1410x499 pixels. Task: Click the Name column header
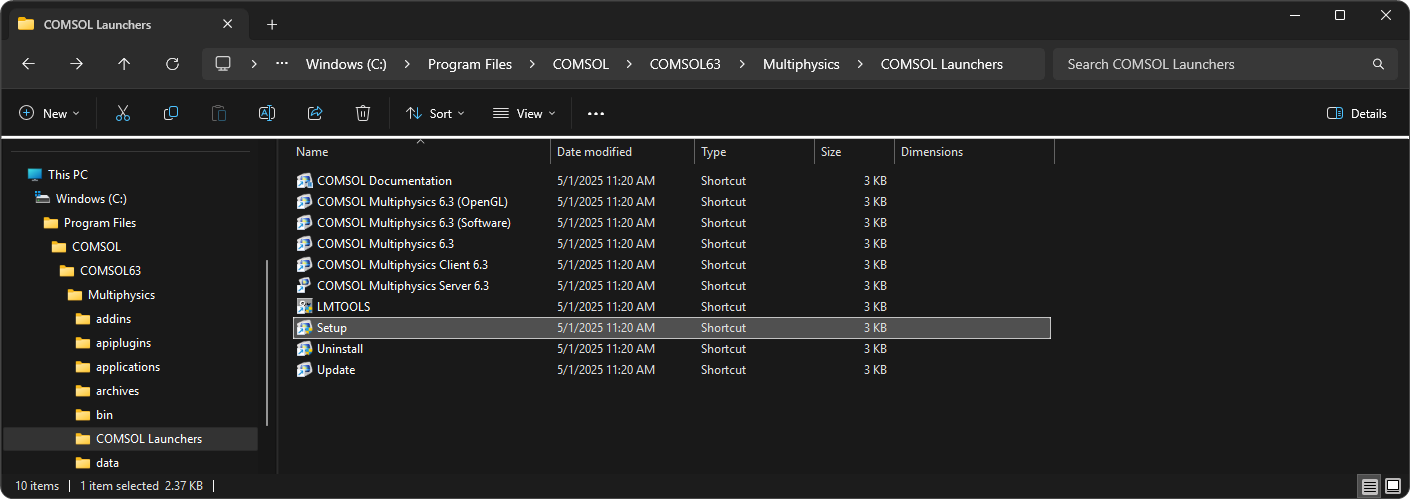420,152
